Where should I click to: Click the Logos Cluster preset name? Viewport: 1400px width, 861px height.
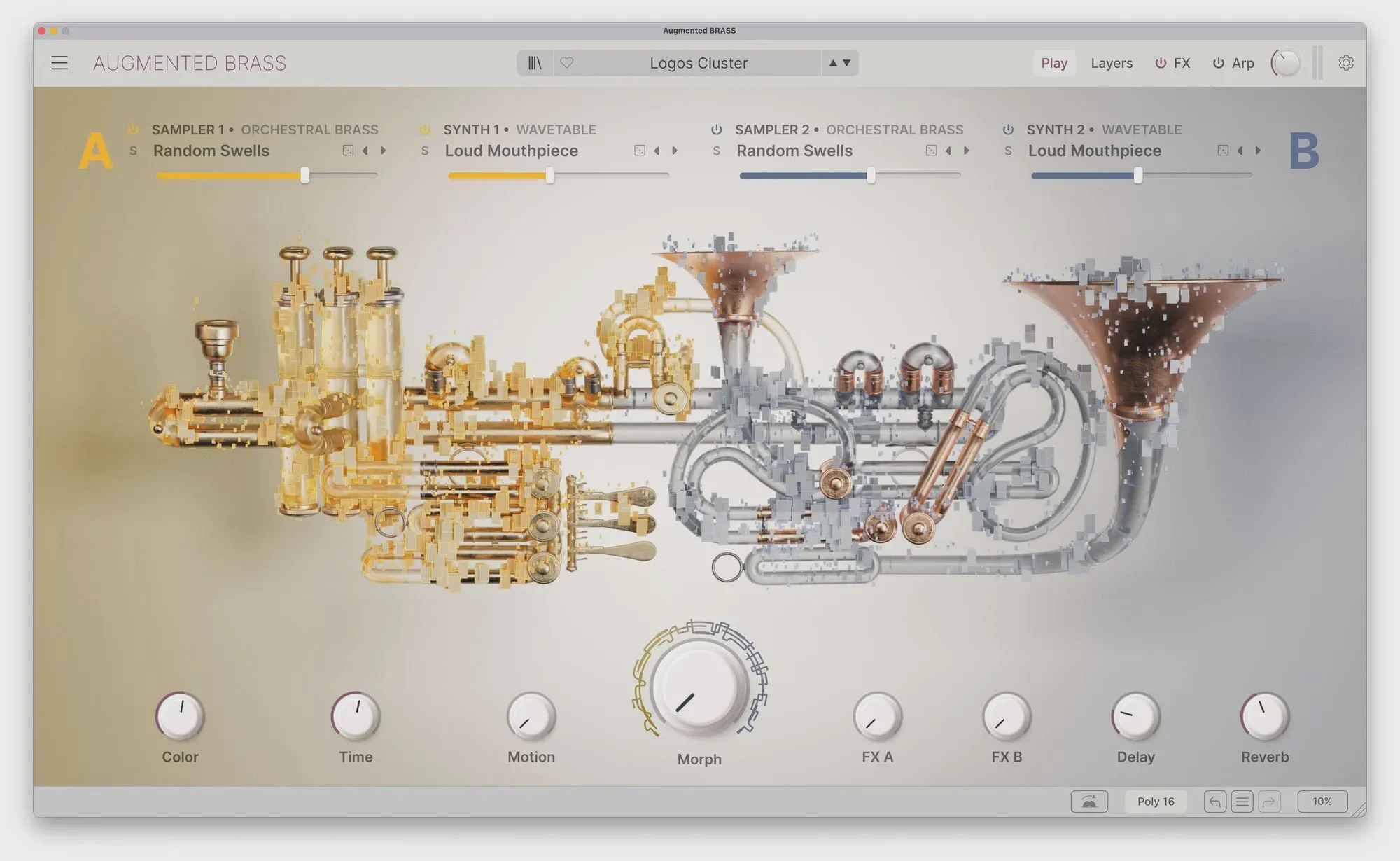[698, 63]
